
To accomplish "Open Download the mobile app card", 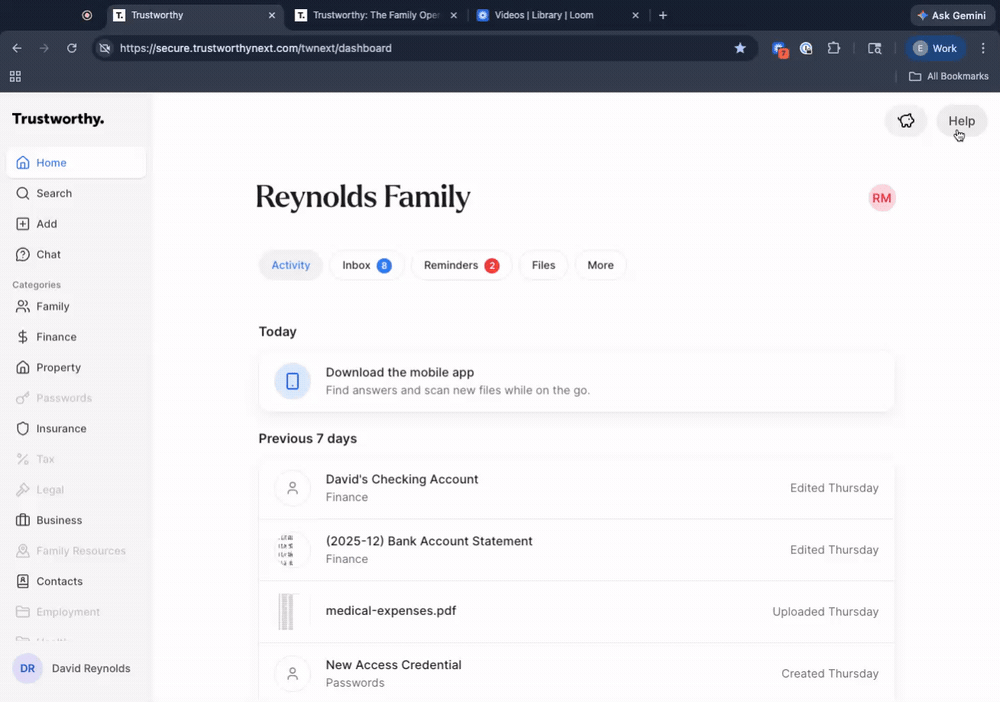I will click(x=576, y=381).
